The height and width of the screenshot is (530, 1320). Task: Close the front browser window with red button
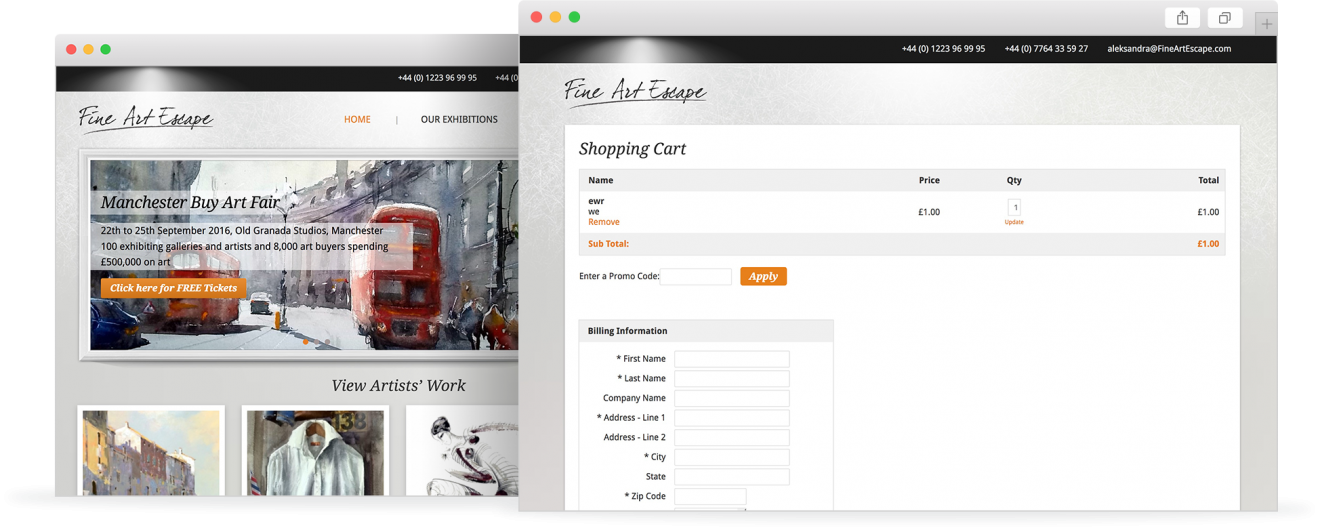[536, 17]
